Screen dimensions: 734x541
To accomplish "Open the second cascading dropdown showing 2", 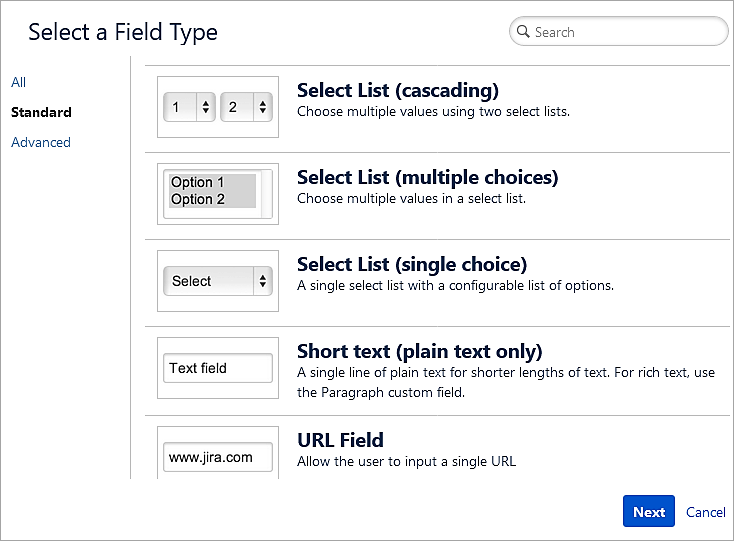I will click(246, 107).
